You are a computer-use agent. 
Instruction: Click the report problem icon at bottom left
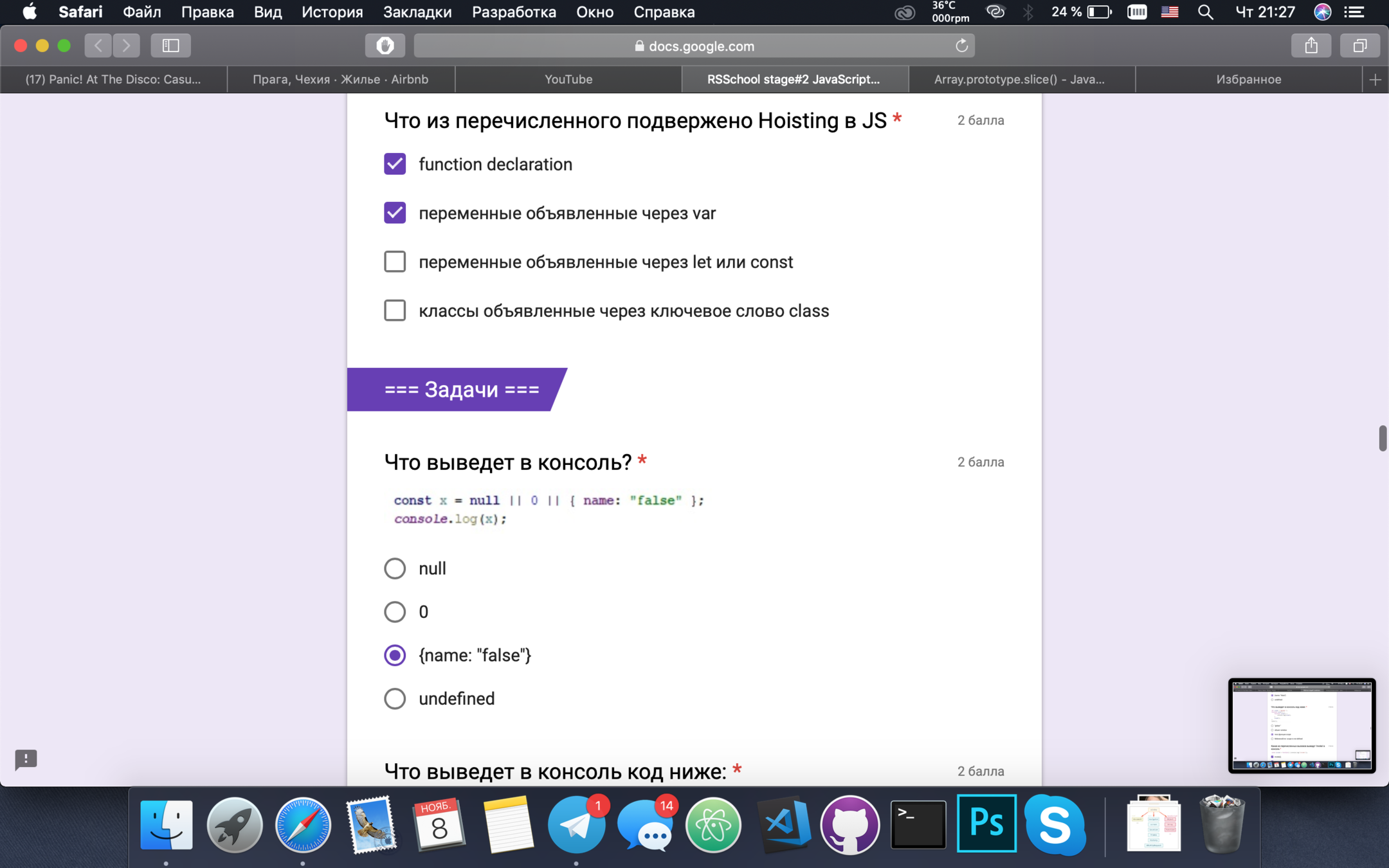26,759
